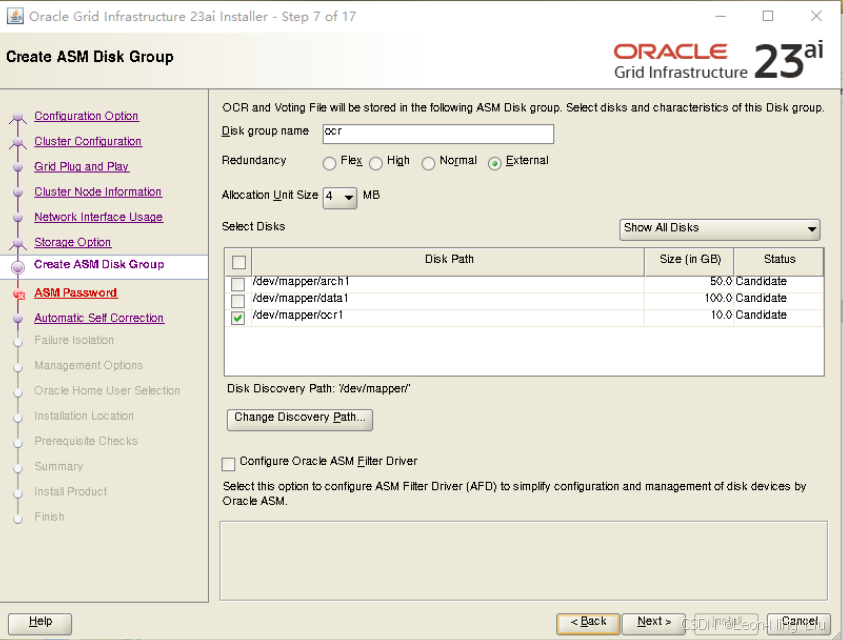The image size is (843, 640).
Task: Go to Cluster Configuration step
Action: point(88,141)
